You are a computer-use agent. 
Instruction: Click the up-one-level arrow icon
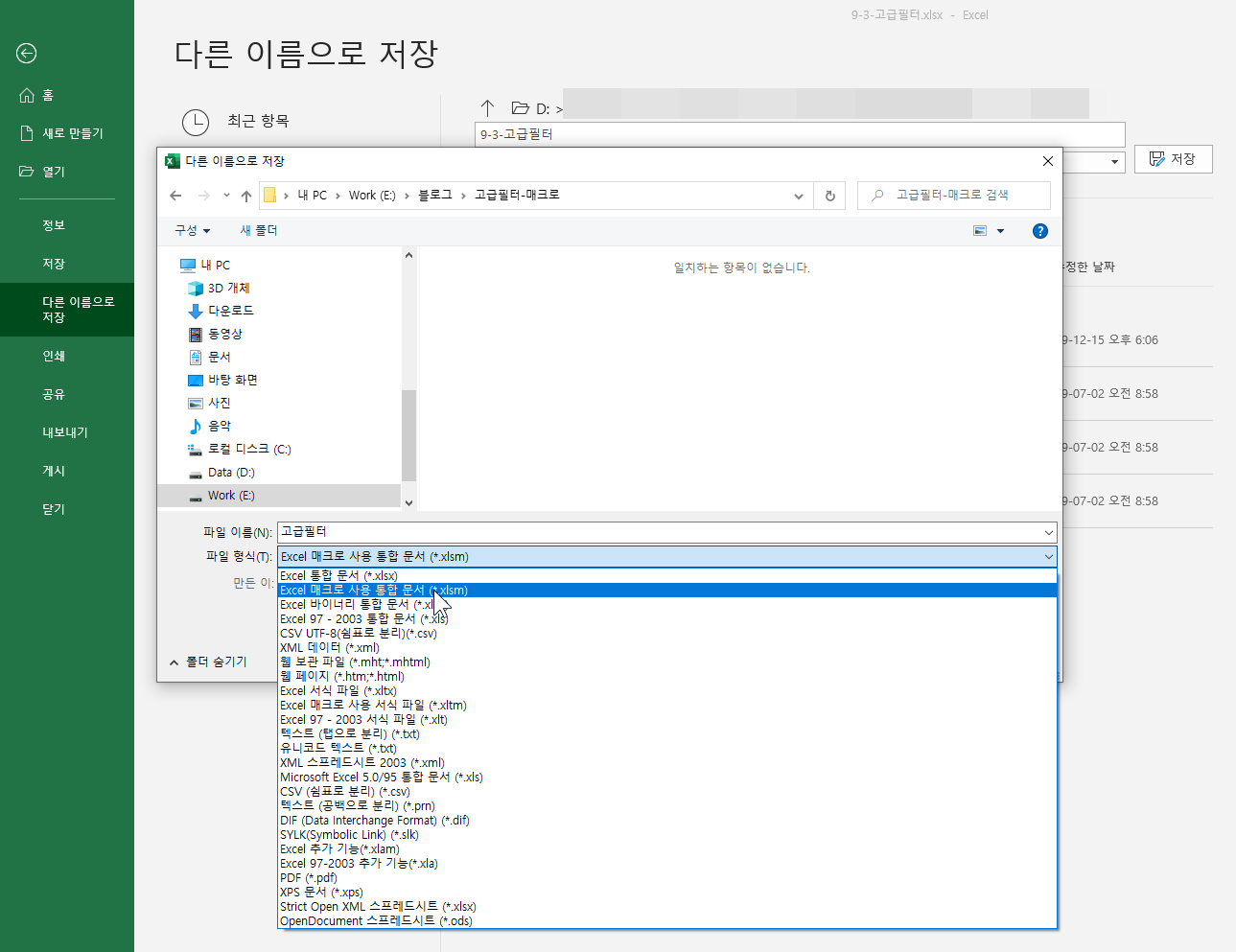pos(245,195)
